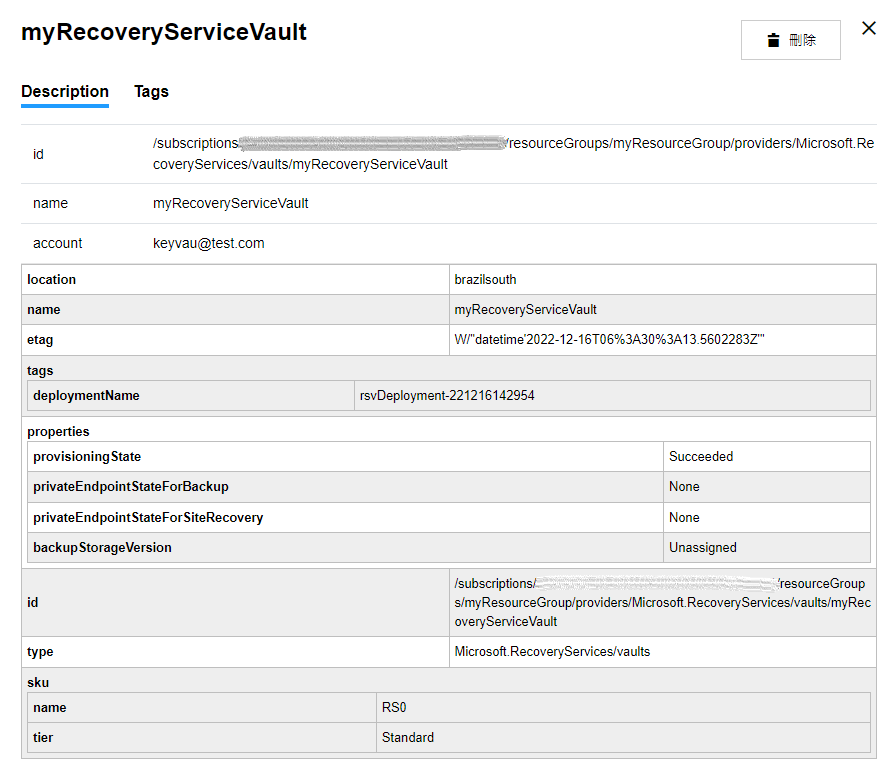Viewport: 895px width, 775px height.
Task: Click the myRecoveryServiceVault panel title
Action: click(x=164, y=32)
